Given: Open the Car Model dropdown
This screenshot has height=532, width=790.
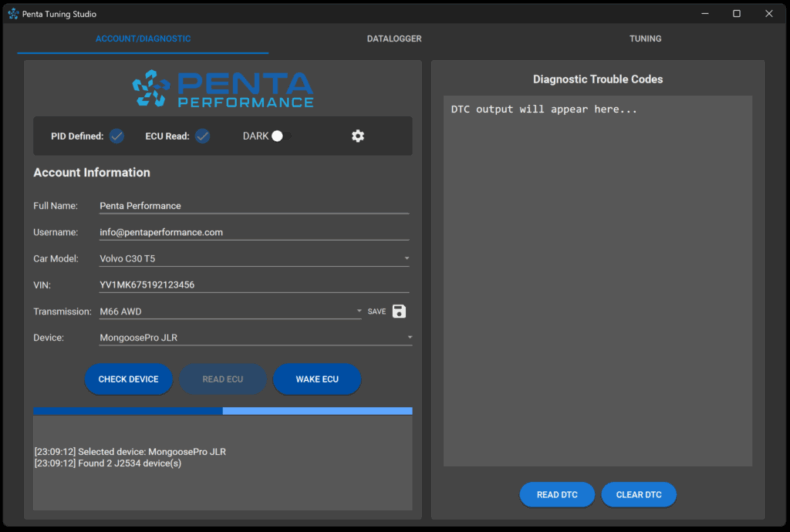Looking at the screenshot, I should (254, 258).
